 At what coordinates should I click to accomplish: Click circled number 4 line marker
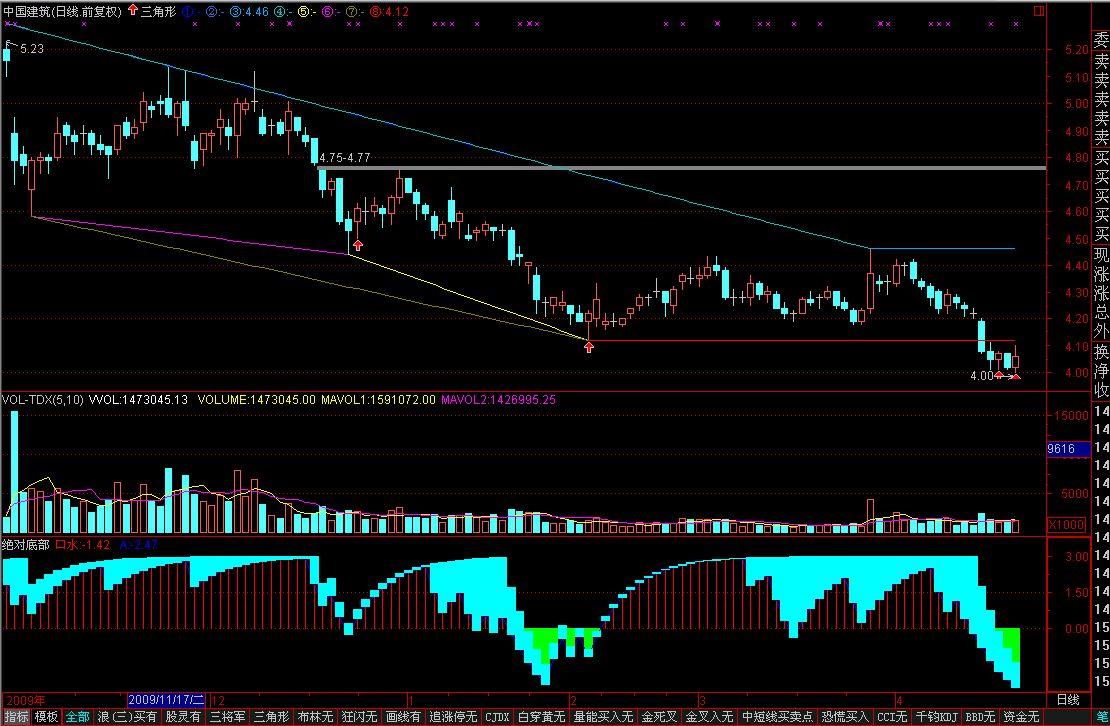pos(280,11)
